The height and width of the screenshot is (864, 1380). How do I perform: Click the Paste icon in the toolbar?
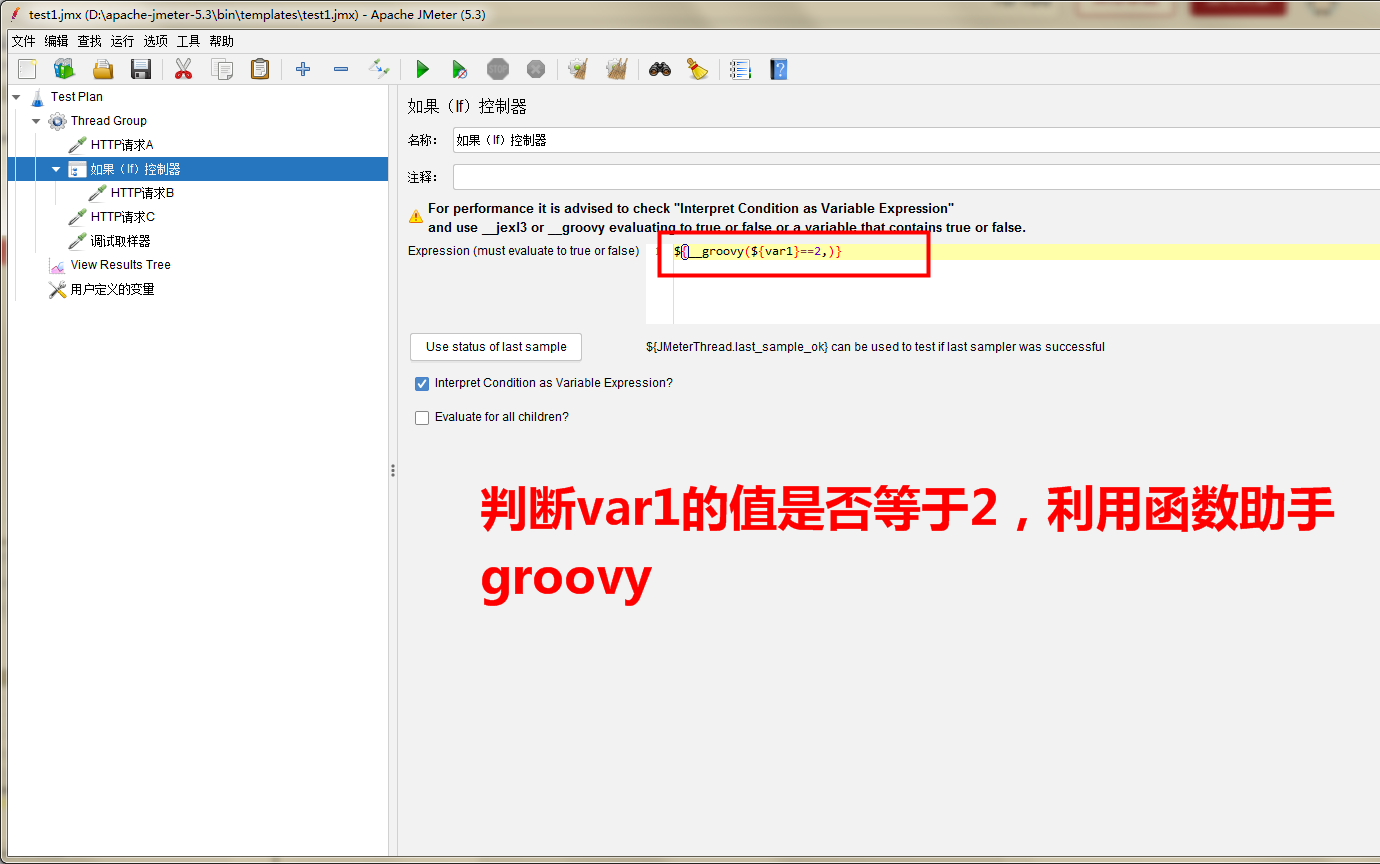(260, 69)
